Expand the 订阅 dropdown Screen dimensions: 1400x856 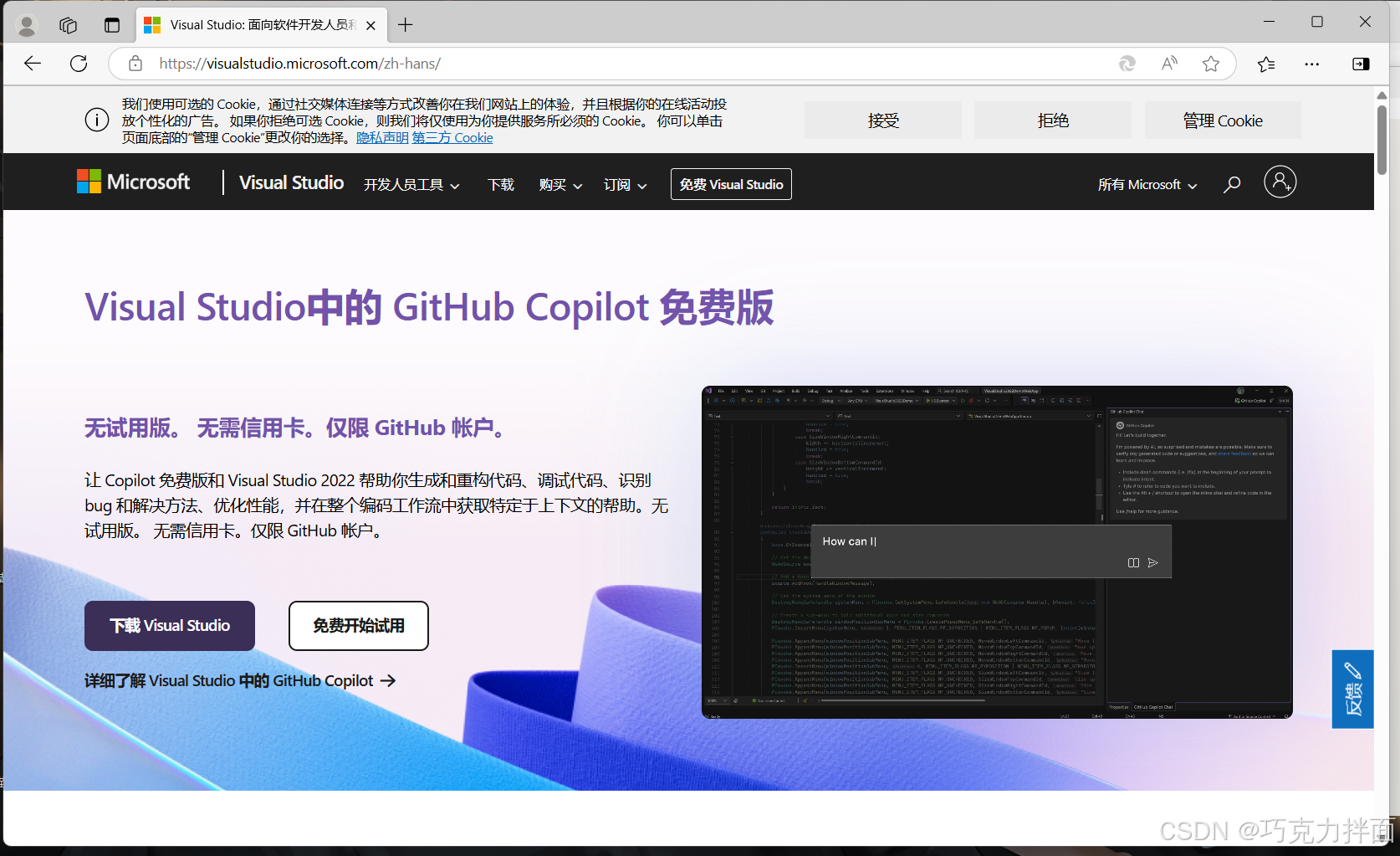click(x=625, y=185)
